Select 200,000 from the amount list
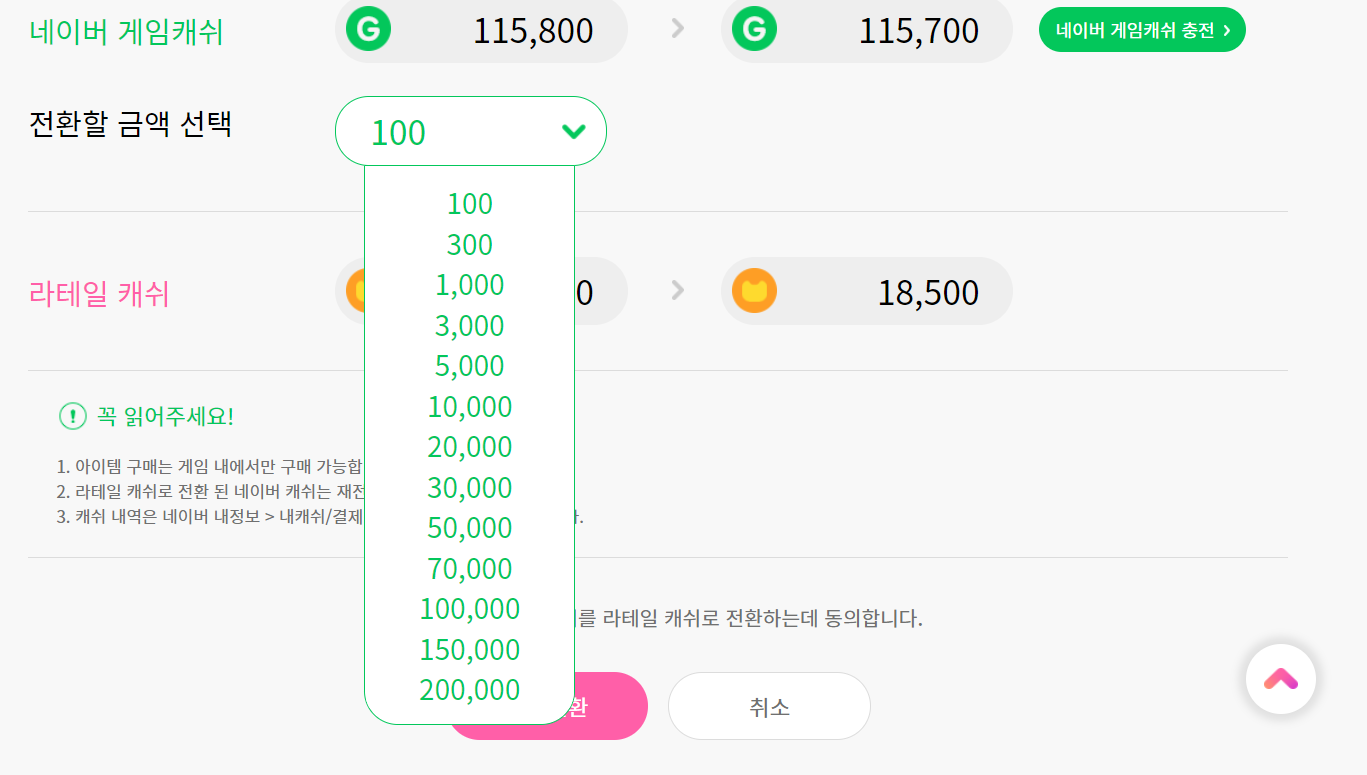 click(470, 689)
